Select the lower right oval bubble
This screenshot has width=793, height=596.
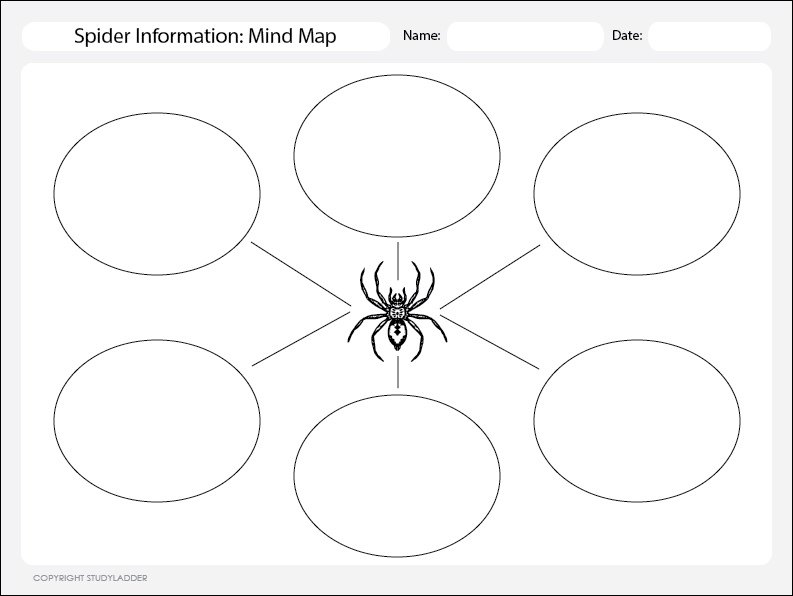click(637, 421)
